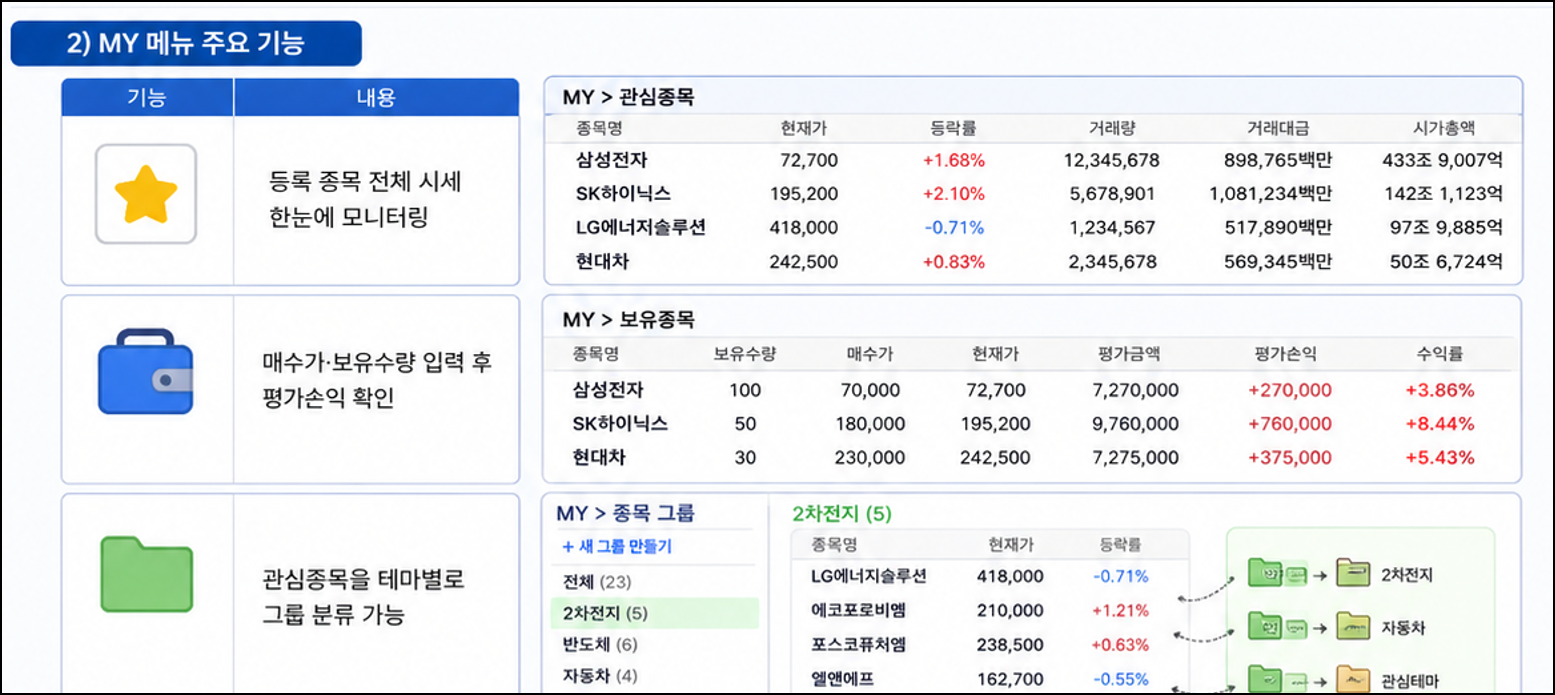Click the +760,000 profit cell
The height and width of the screenshot is (695, 1555).
click(x=1290, y=424)
